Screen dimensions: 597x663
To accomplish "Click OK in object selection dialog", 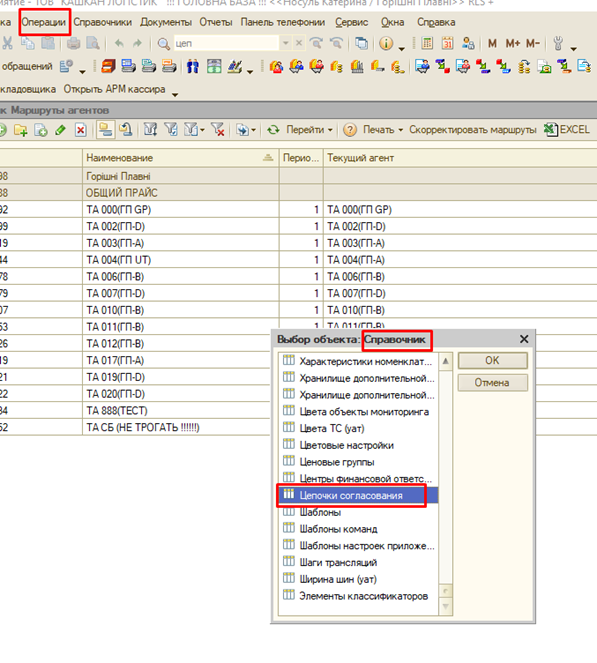I will 493,360.
